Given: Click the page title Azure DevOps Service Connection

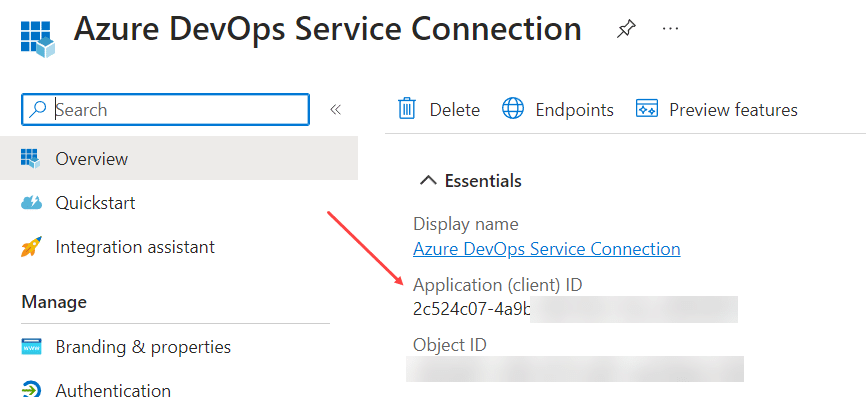Looking at the screenshot, I should coord(328,29).
